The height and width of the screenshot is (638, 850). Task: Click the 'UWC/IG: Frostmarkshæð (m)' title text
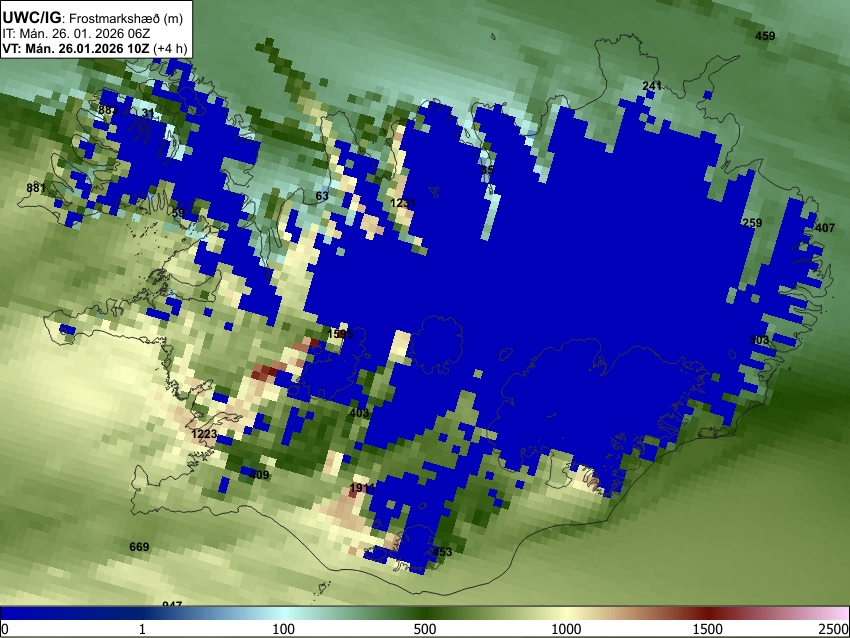click(93, 18)
